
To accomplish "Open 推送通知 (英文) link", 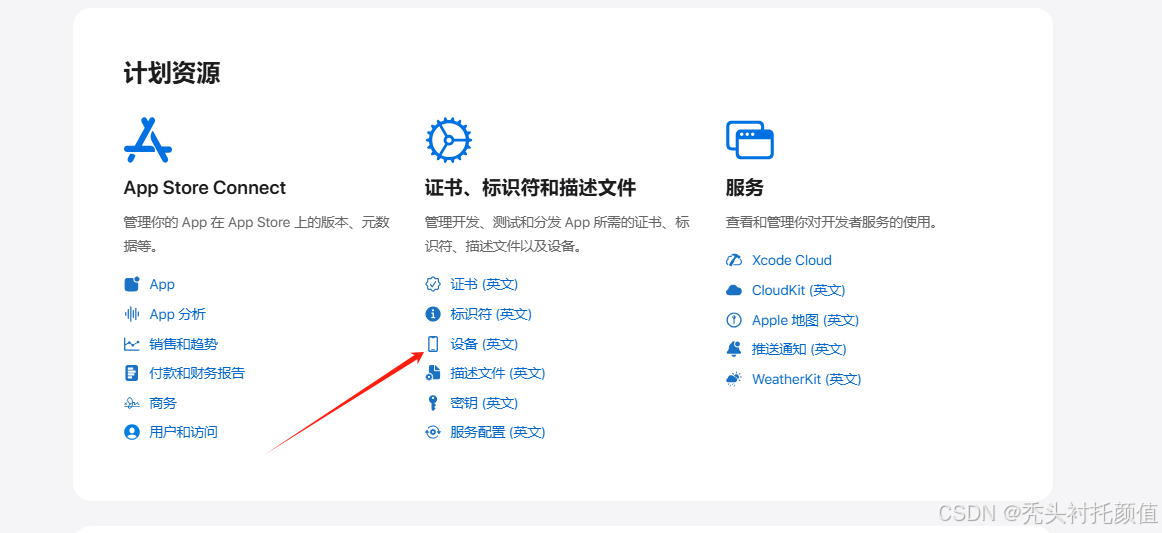I will [x=799, y=349].
